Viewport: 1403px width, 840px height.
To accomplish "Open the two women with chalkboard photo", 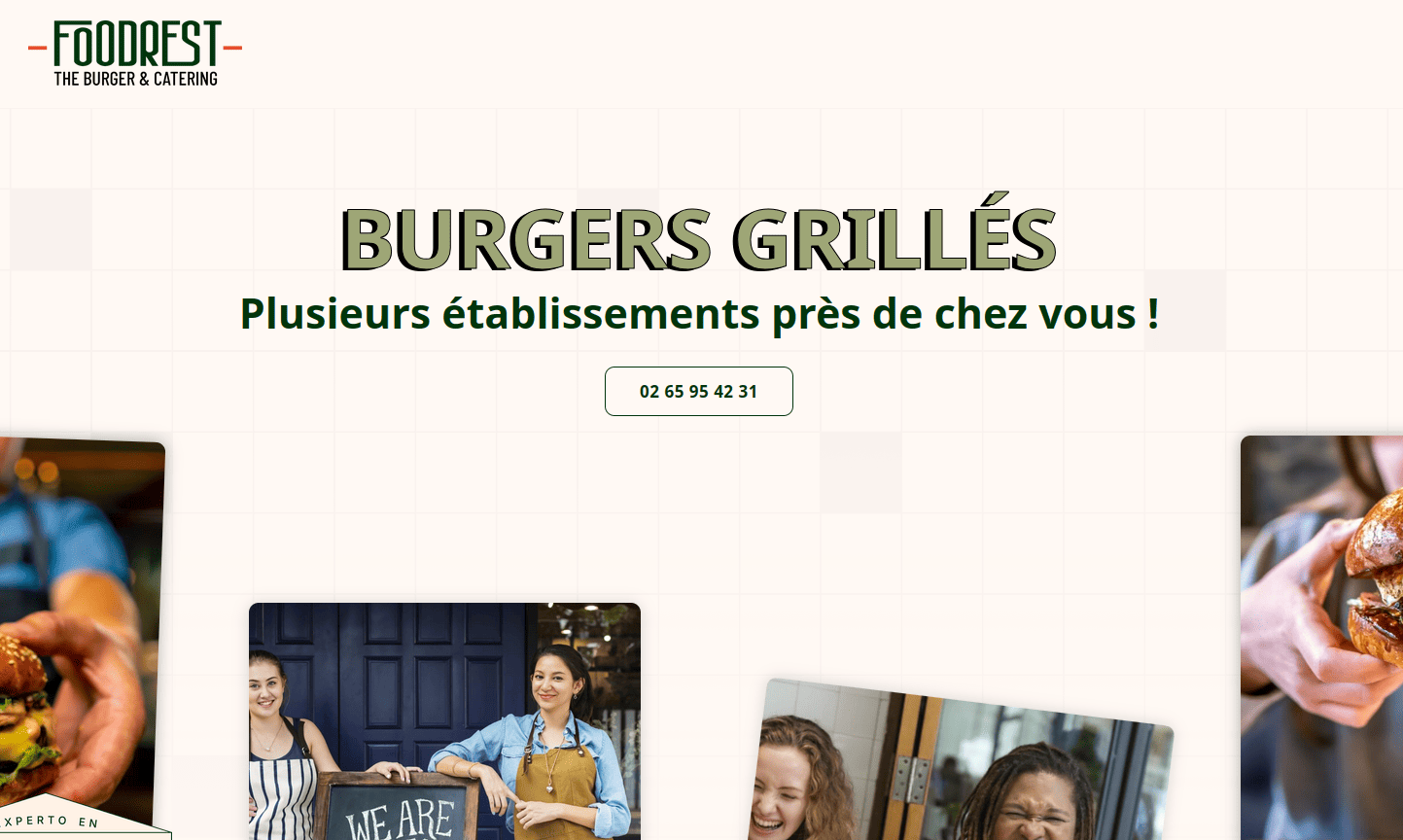I will point(444,721).
